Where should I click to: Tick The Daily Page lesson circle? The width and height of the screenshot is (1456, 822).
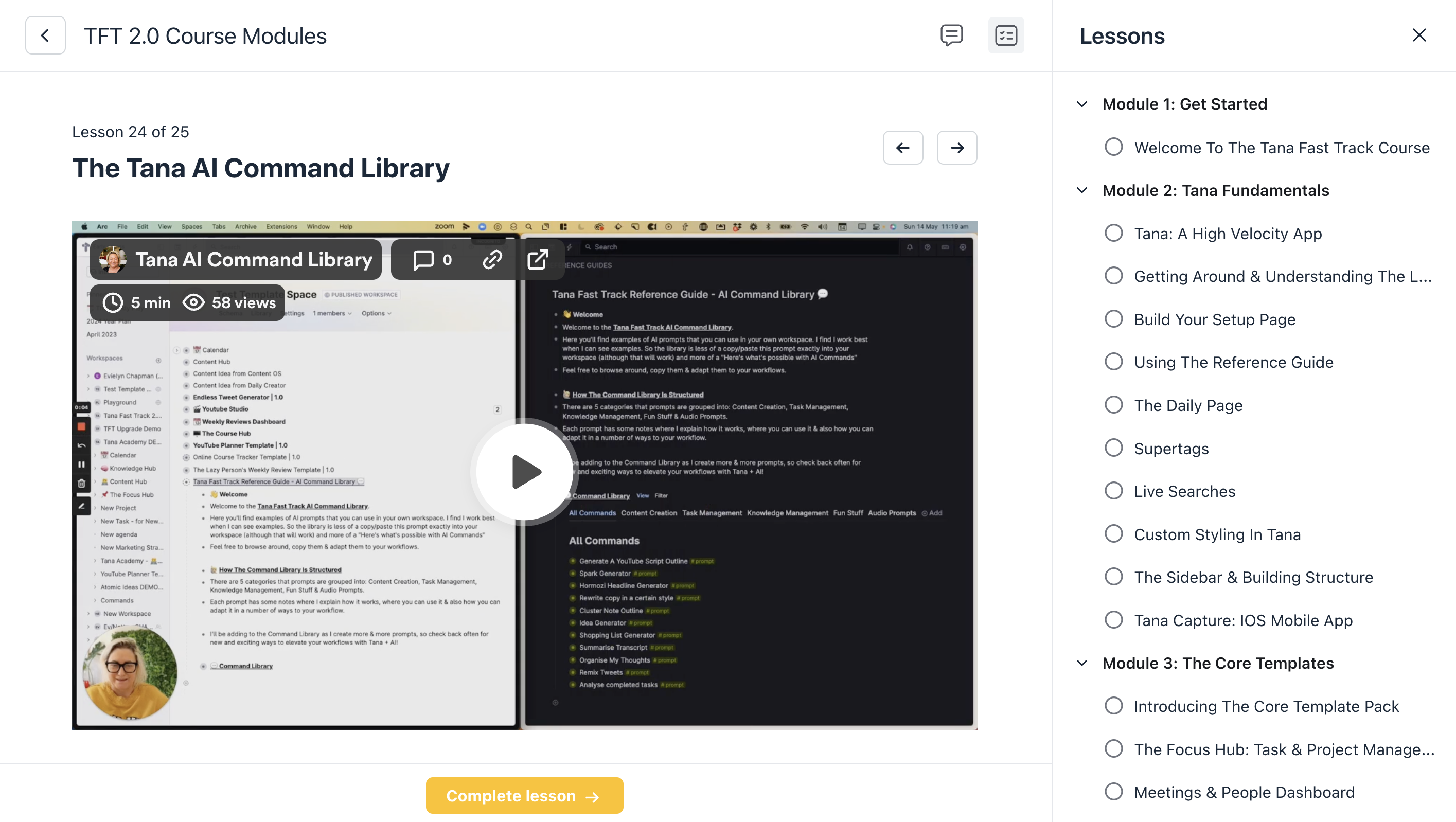(x=1113, y=405)
